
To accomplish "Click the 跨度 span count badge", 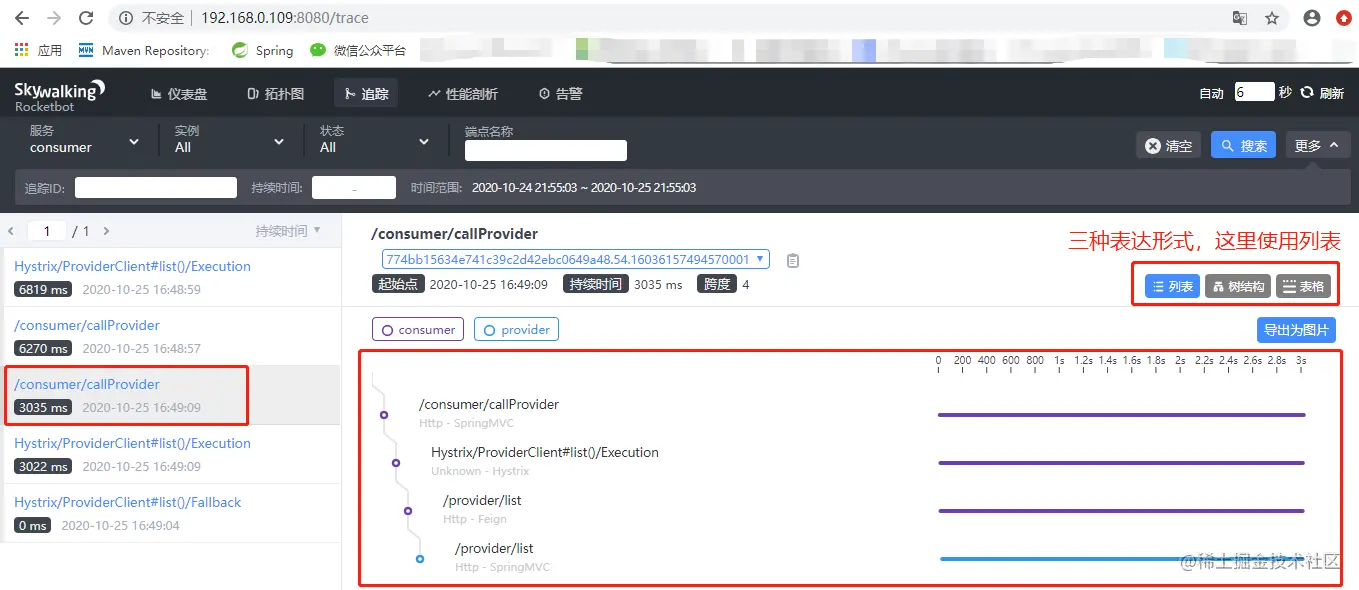I will (716, 284).
